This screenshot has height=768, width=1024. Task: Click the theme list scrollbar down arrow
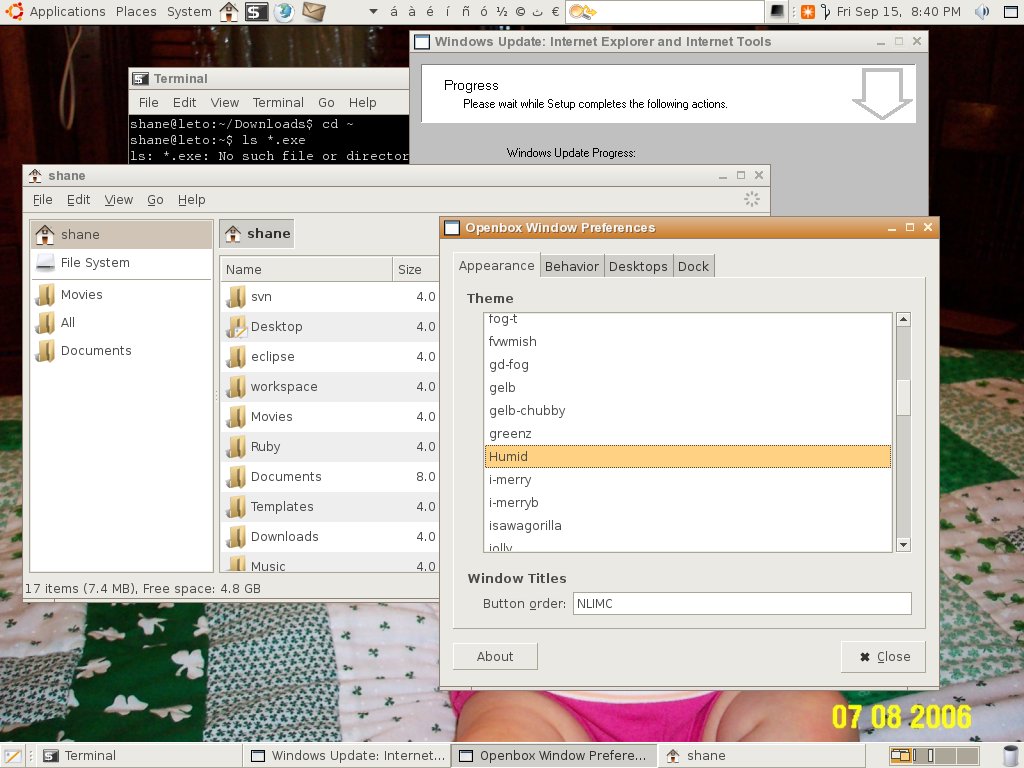(903, 545)
